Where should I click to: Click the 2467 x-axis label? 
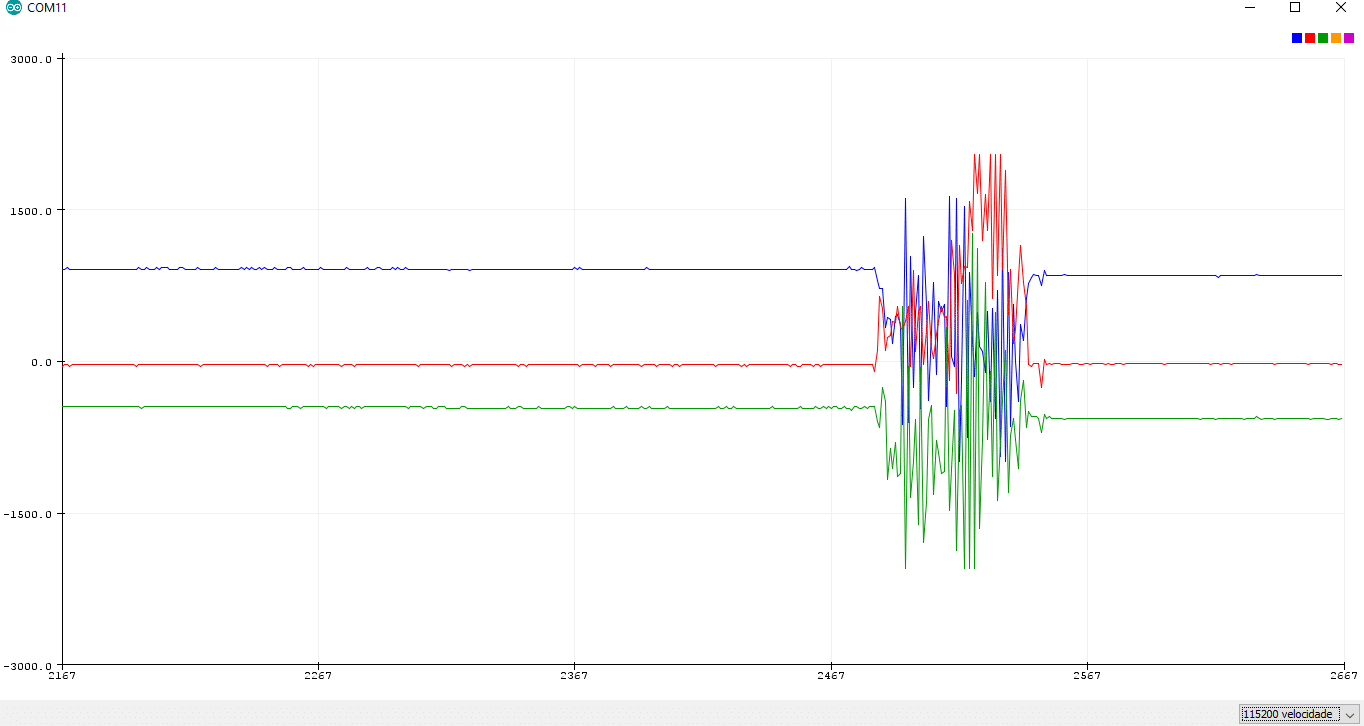point(830,676)
